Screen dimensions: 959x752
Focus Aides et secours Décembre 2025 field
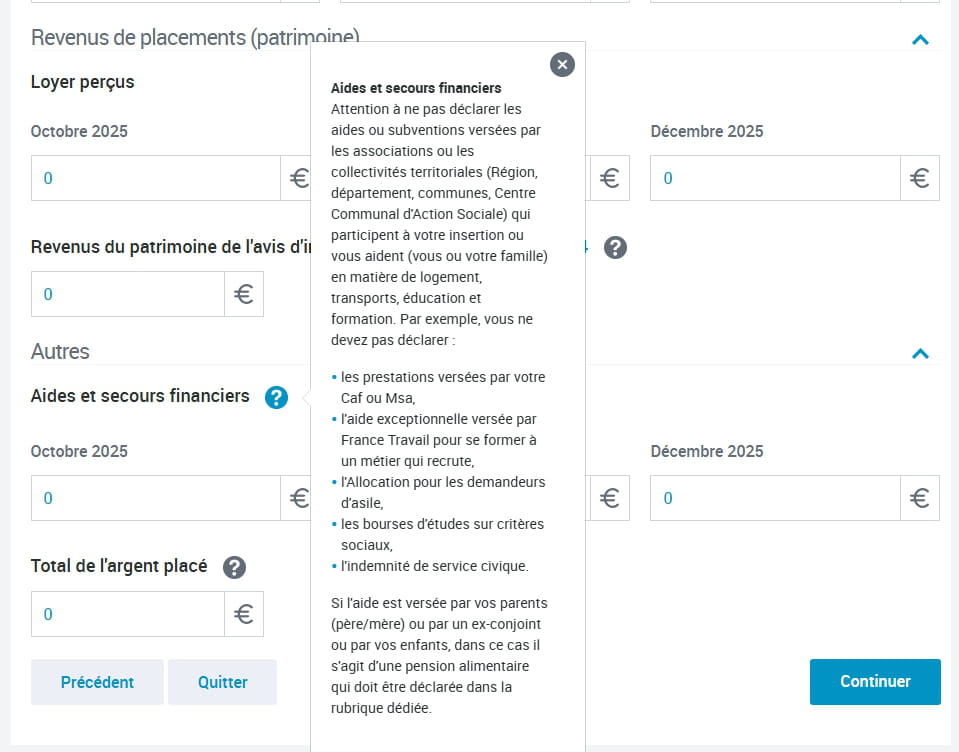click(x=775, y=498)
